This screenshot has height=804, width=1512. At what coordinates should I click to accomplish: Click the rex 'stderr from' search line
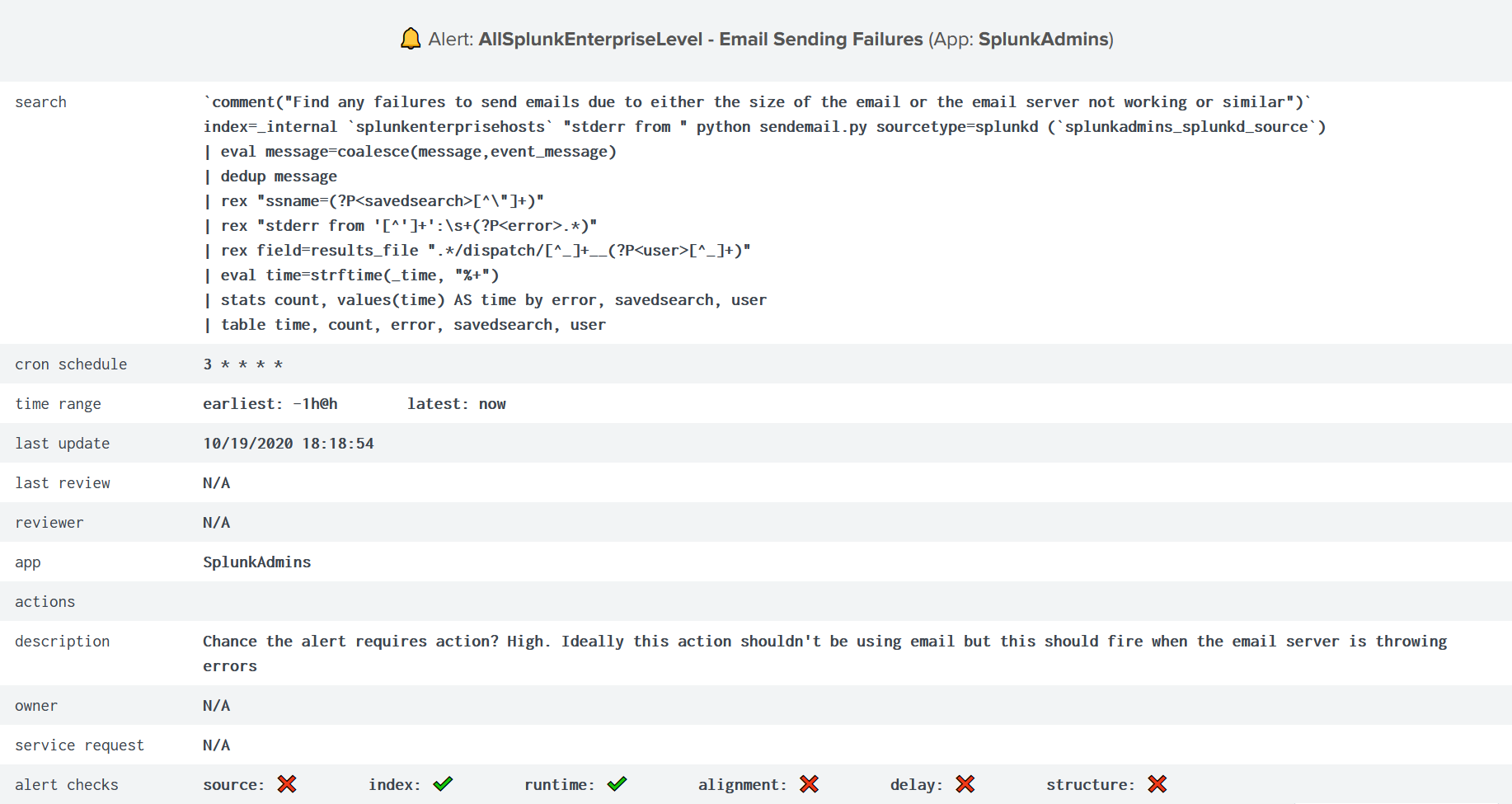pyautogui.click(x=400, y=226)
